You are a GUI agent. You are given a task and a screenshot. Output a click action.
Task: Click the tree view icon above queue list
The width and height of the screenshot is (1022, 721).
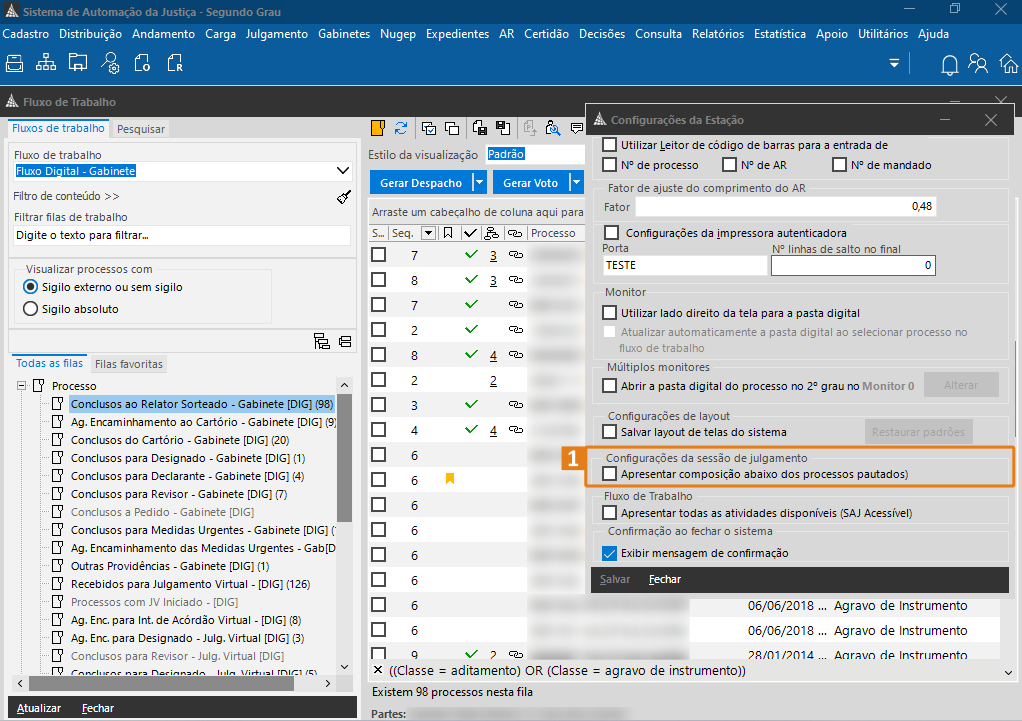click(x=322, y=342)
